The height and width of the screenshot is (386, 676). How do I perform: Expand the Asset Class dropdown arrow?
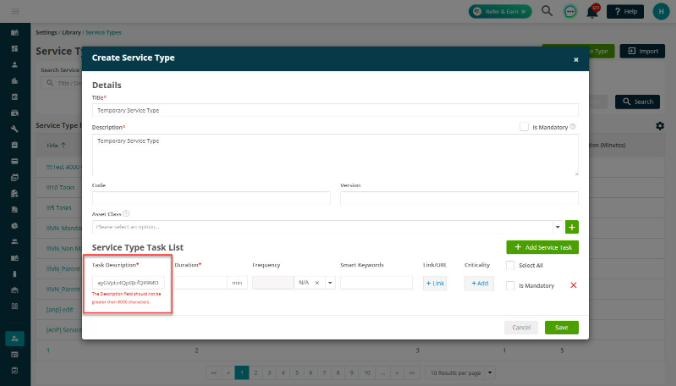[x=557, y=227]
